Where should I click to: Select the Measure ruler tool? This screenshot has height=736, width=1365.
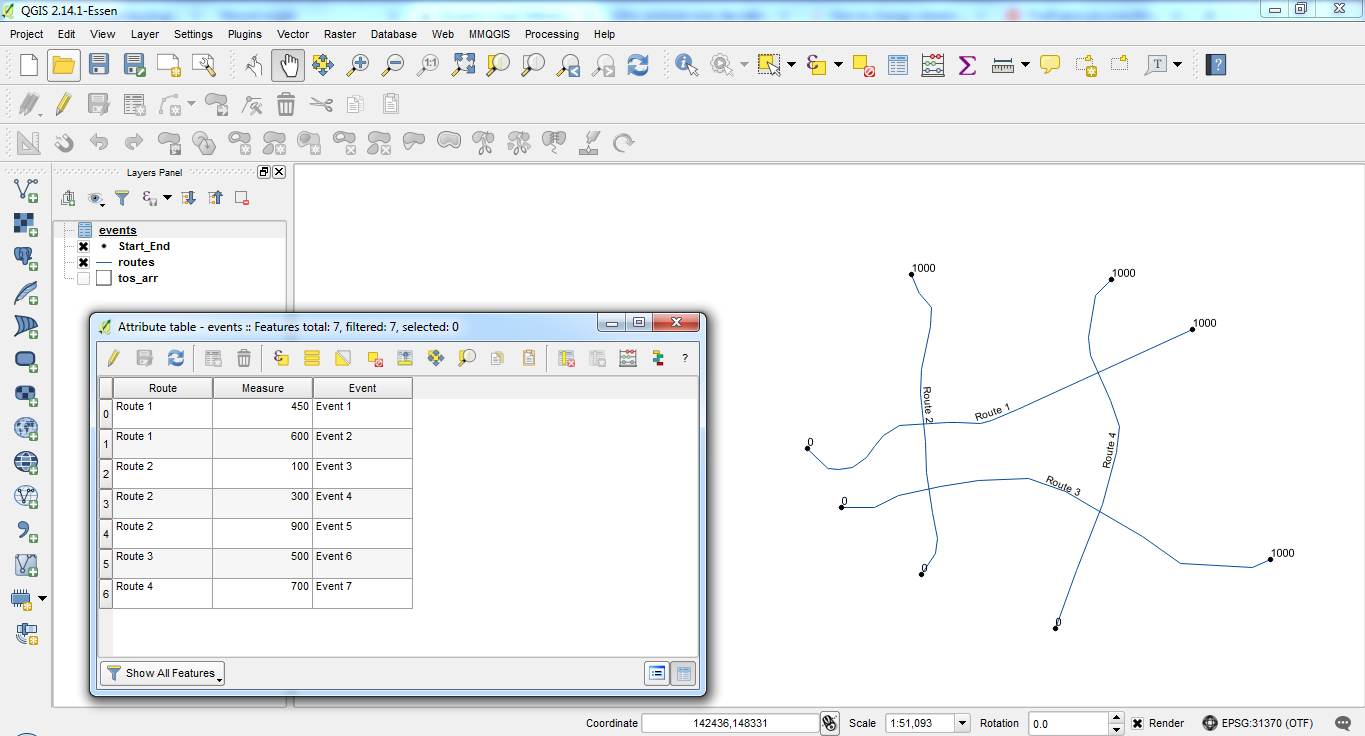coord(1003,65)
